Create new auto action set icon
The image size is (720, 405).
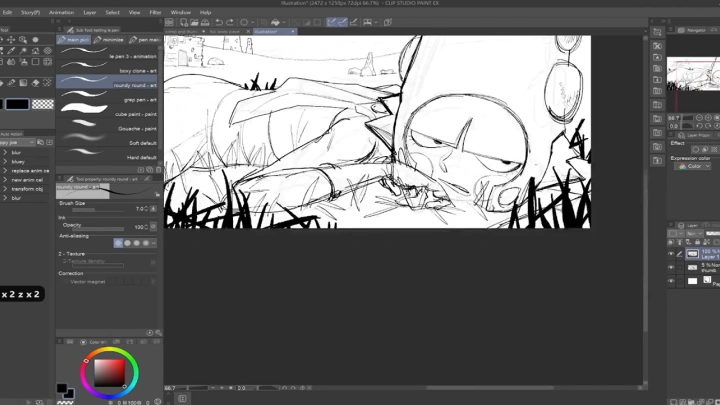pos(40,142)
